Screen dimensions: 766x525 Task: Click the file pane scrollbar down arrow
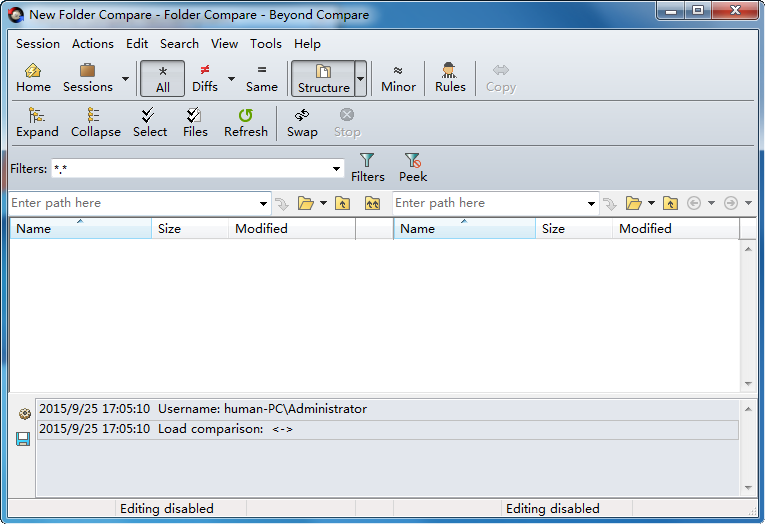[x=748, y=384]
